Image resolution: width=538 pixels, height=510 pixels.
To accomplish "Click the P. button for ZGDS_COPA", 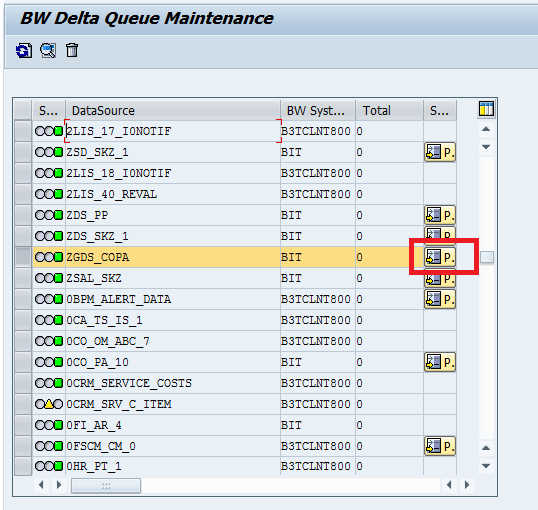I will (x=440, y=257).
